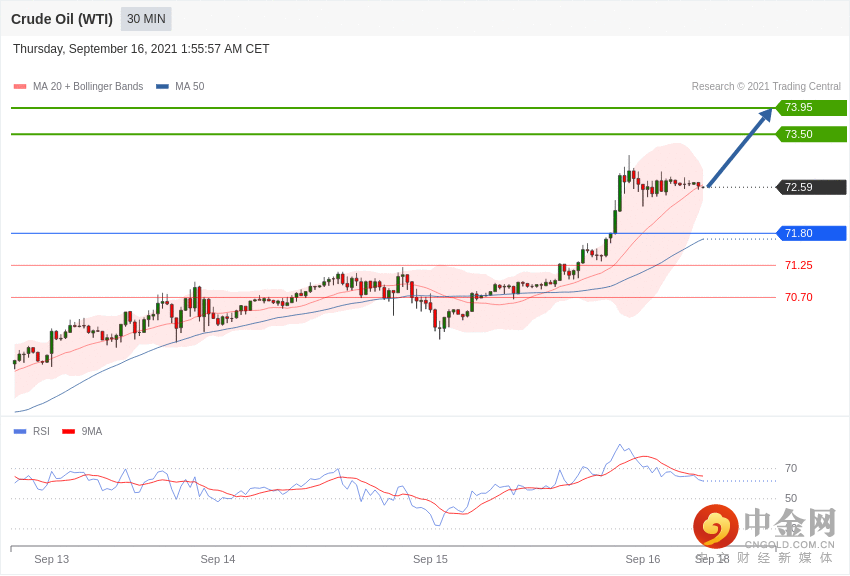Click the blue 71.80 pivot price tag
Screen dimensions: 850x576
(x=811, y=233)
